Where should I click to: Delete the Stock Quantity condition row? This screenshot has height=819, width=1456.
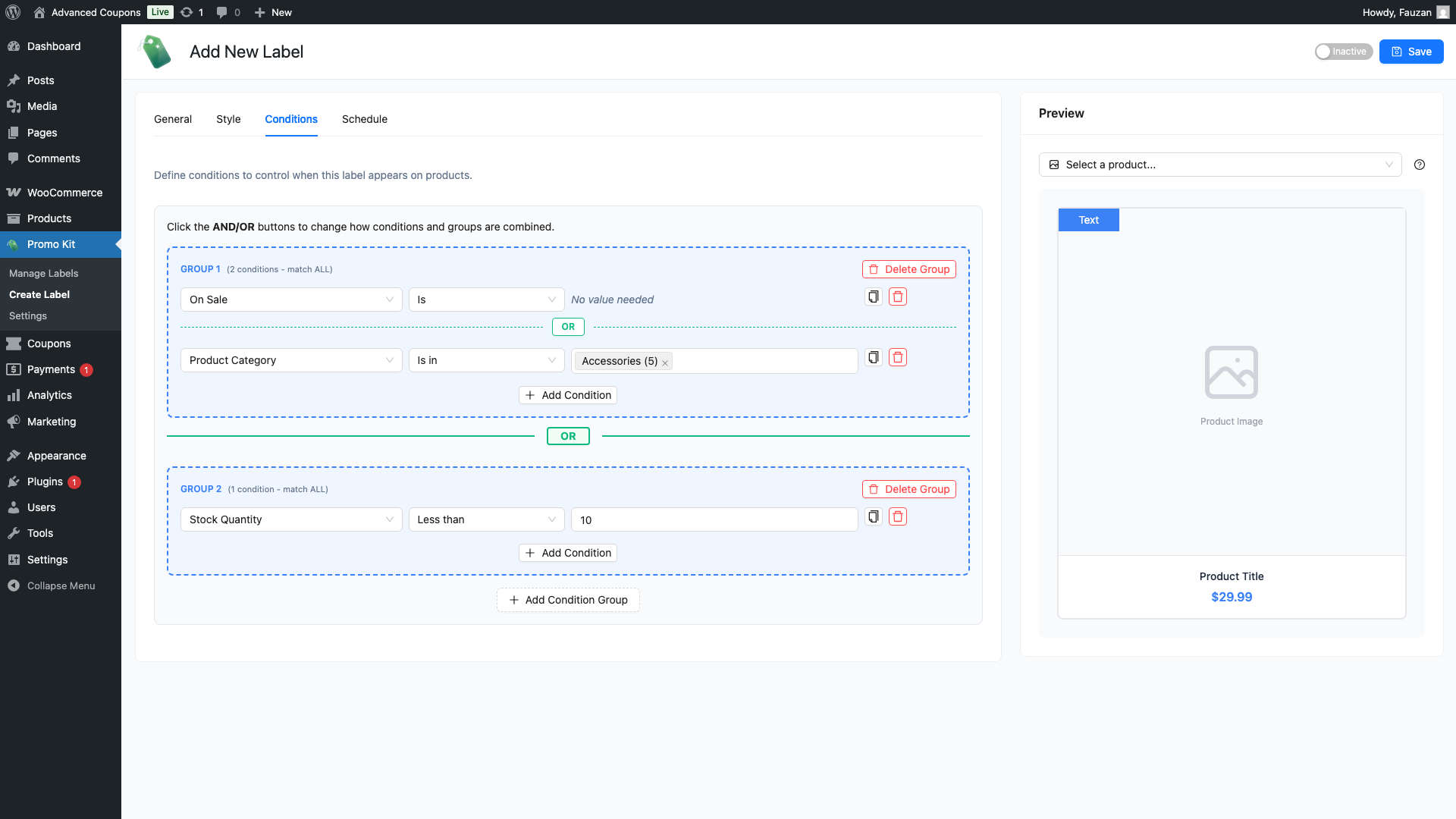point(898,516)
